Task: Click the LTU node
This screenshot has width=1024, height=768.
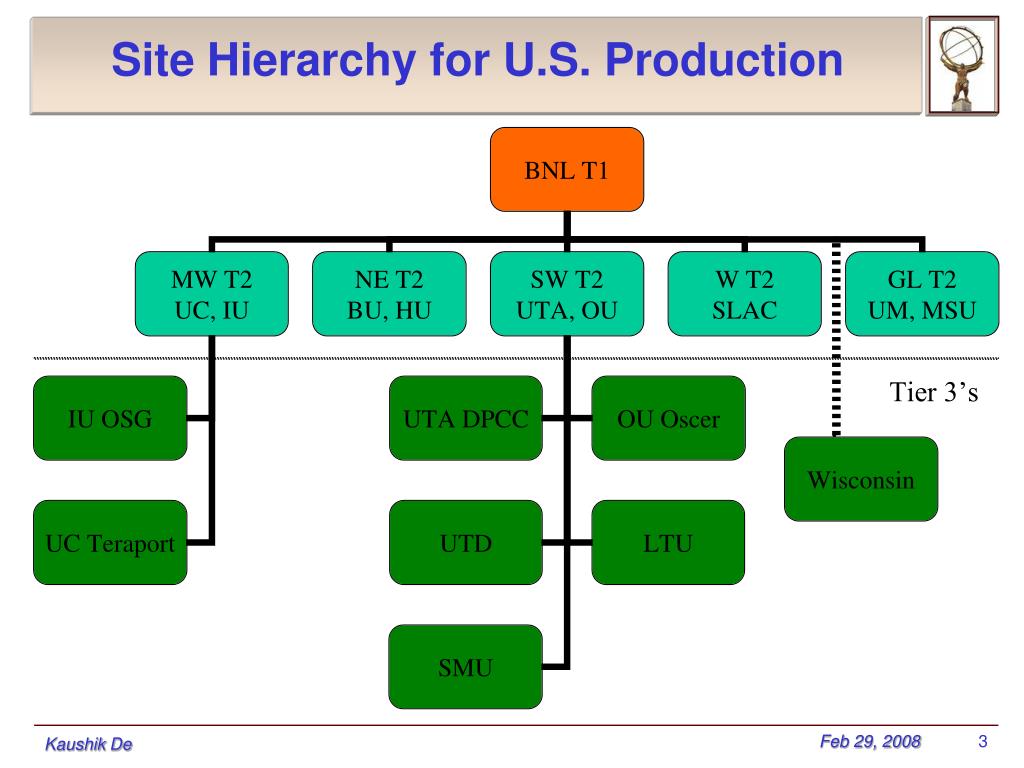Action: tap(668, 543)
